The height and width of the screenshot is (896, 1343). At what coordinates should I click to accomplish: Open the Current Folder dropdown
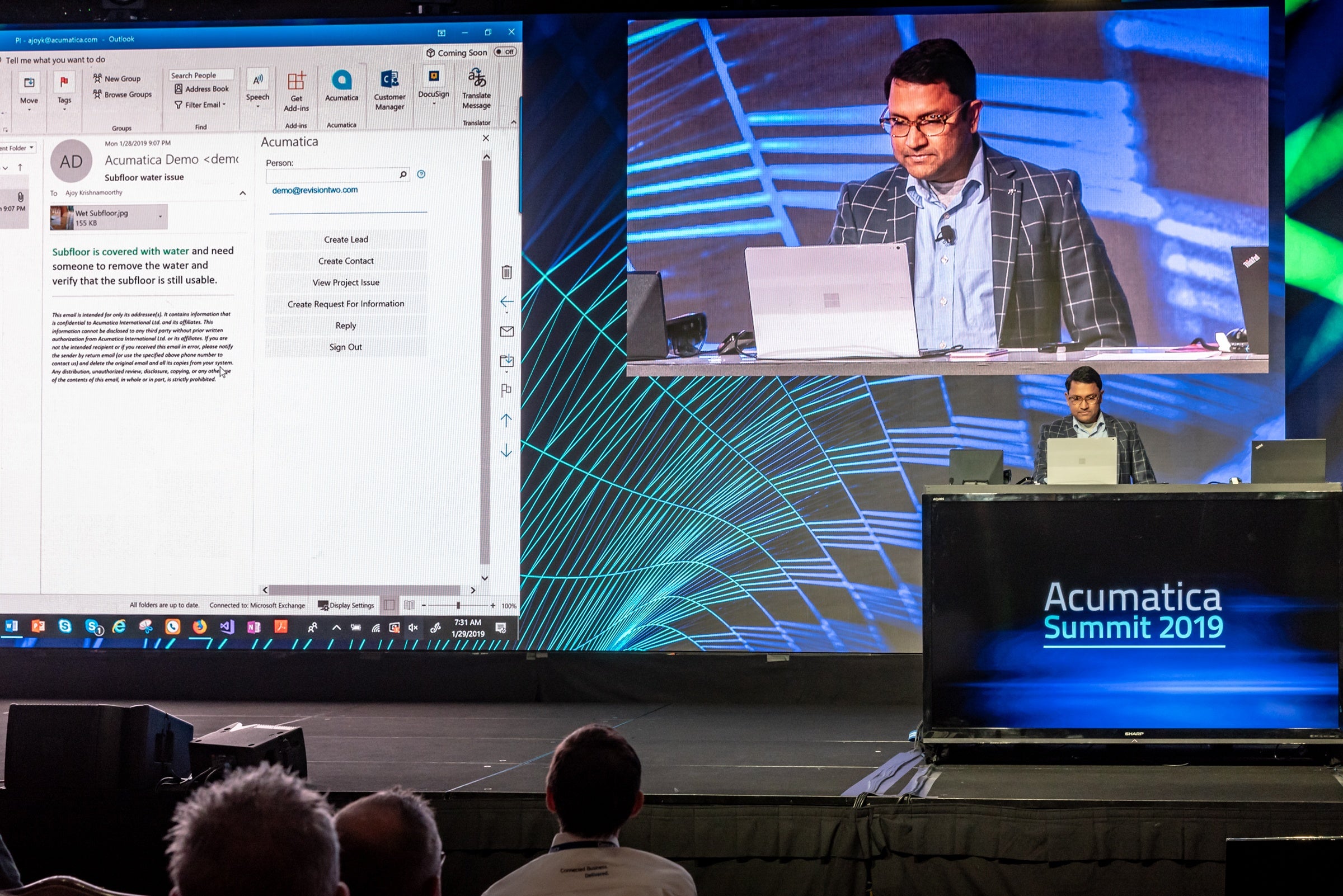[17, 148]
